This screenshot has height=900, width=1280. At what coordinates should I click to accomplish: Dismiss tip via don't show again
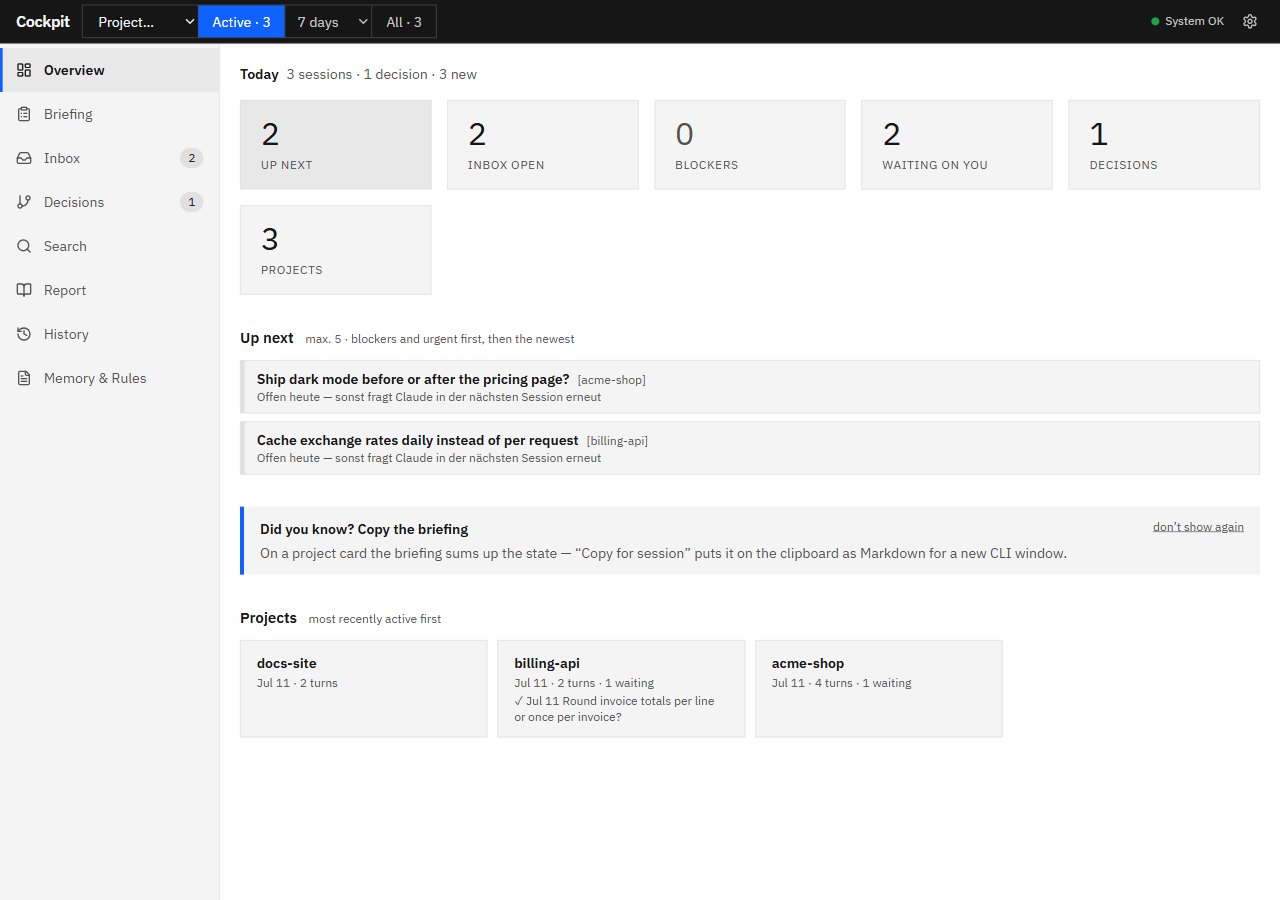[1198, 527]
